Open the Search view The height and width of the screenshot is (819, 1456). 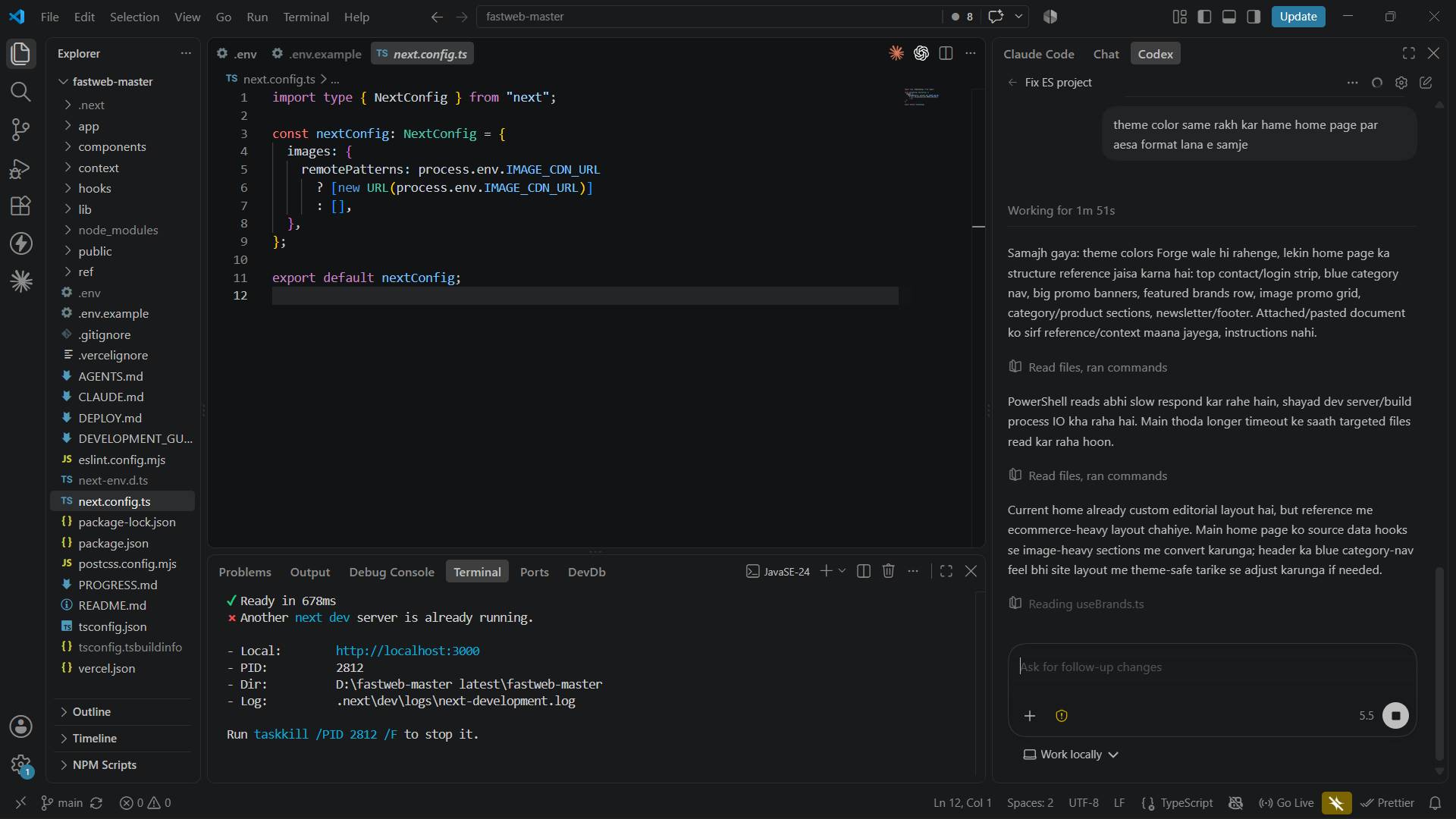(x=20, y=92)
